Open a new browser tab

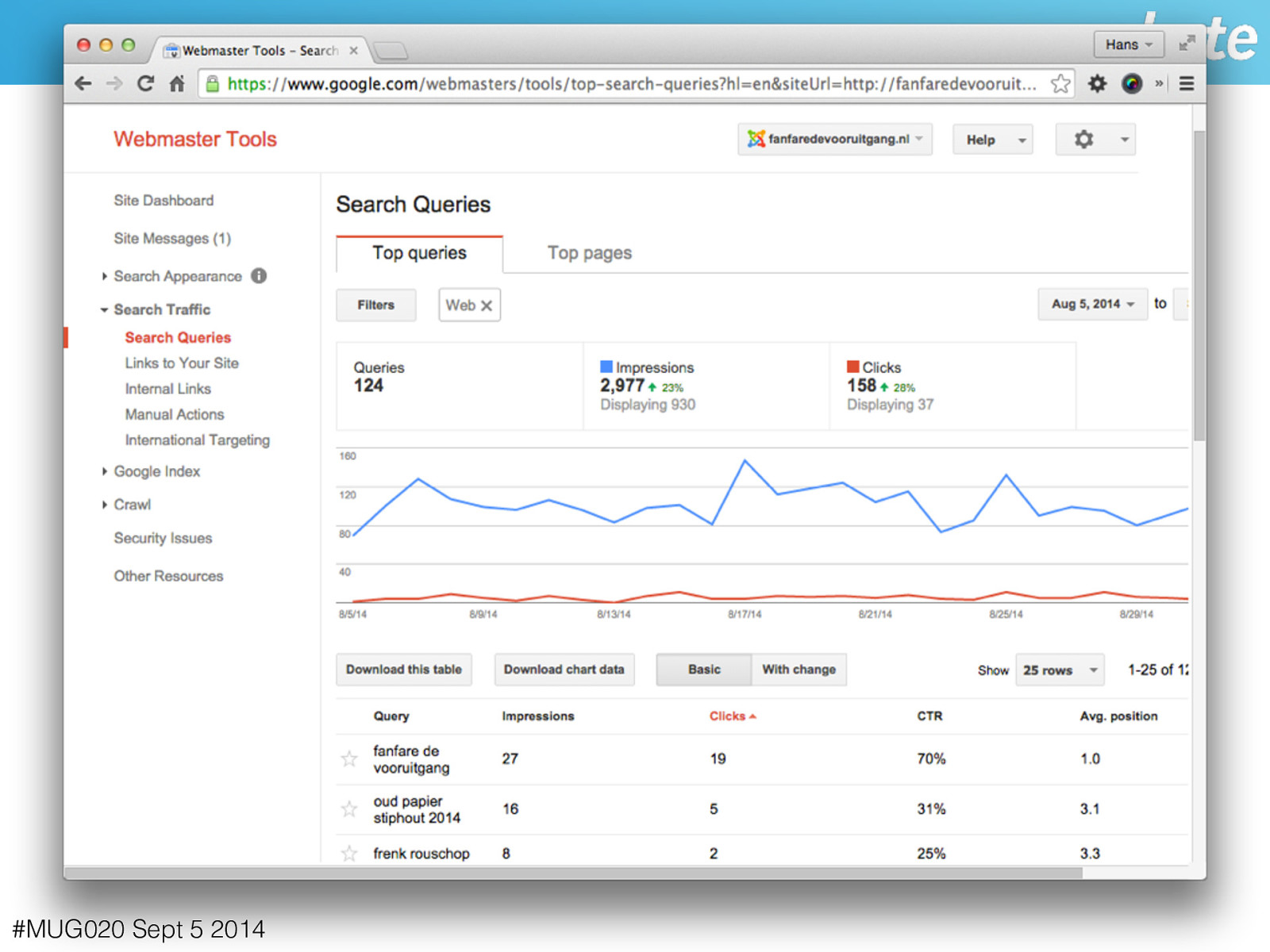coord(391,52)
